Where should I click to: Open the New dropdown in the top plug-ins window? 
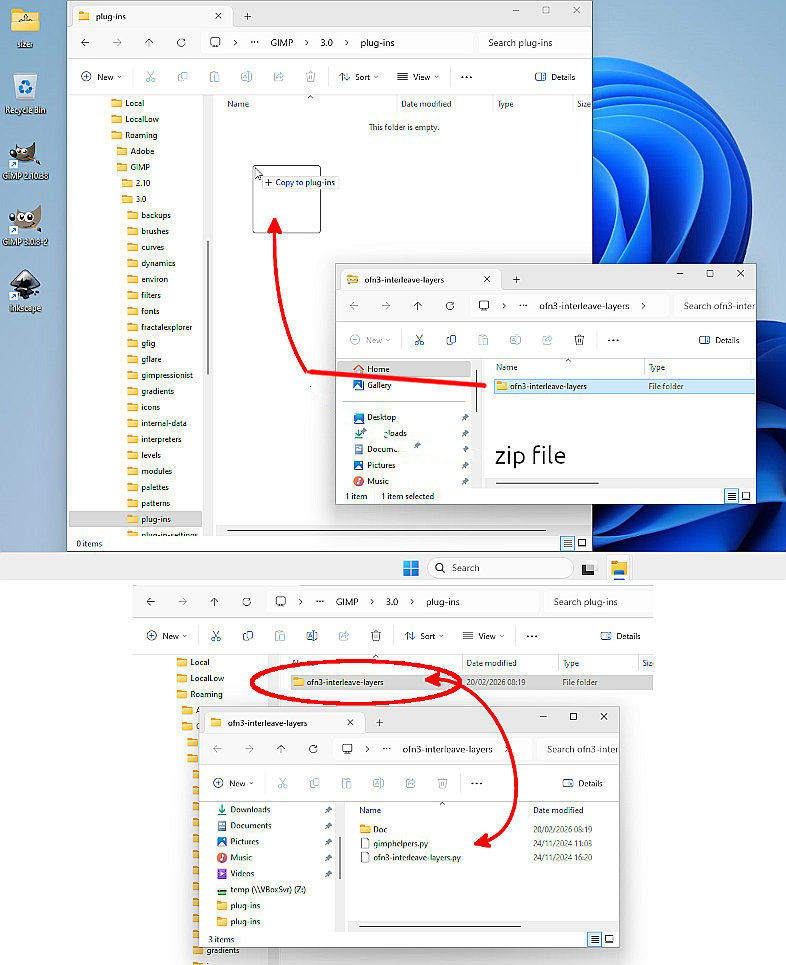coord(102,77)
